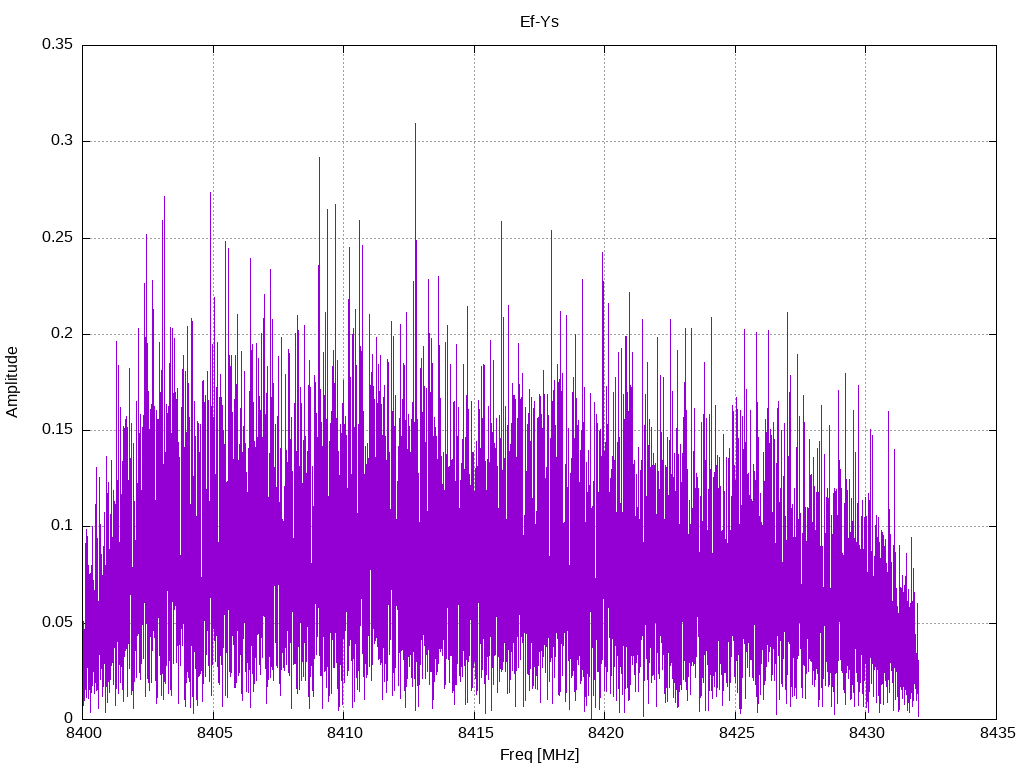Click the Amplitude y-axis label
This screenshot has width=1024, height=768.
(x=12, y=381)
